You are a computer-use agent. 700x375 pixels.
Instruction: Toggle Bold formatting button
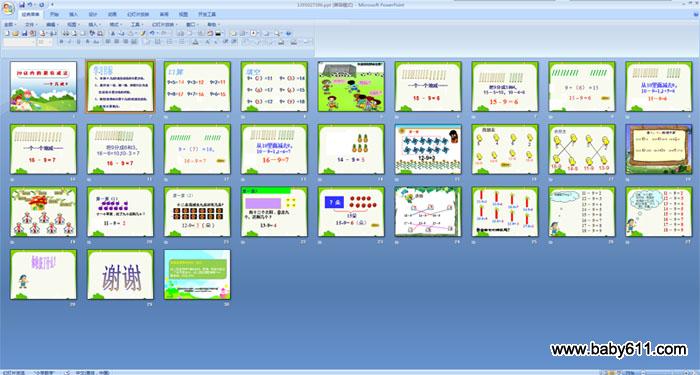[61, 42]
